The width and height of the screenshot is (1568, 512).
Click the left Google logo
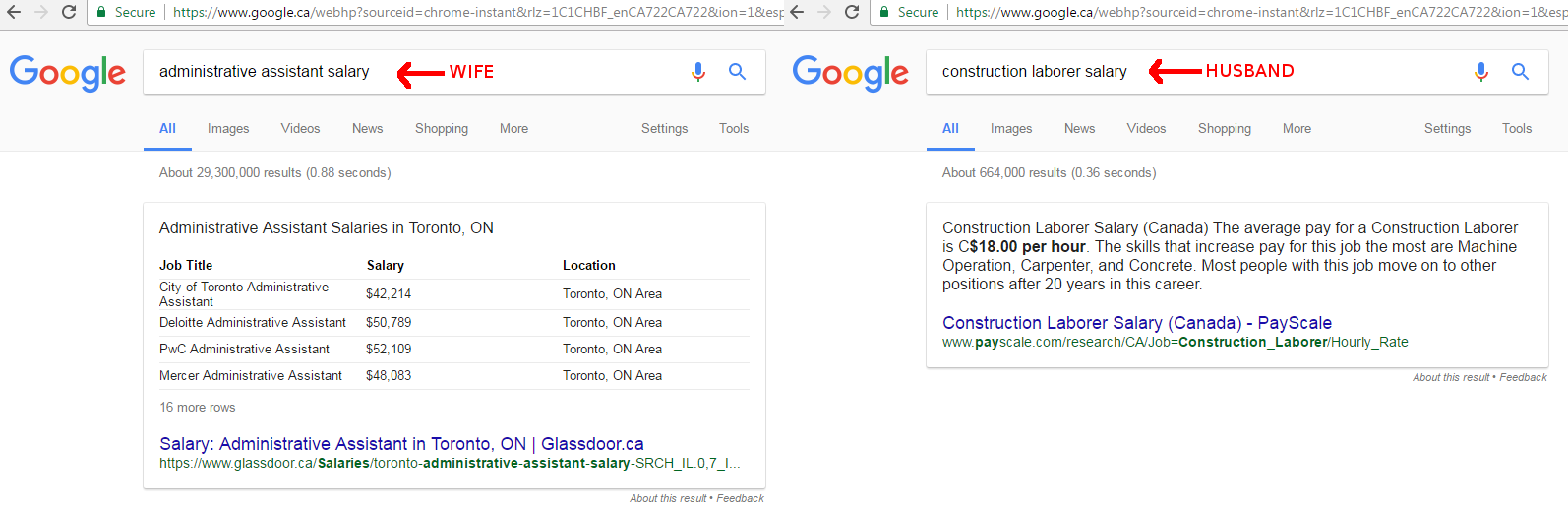[68, 73]
